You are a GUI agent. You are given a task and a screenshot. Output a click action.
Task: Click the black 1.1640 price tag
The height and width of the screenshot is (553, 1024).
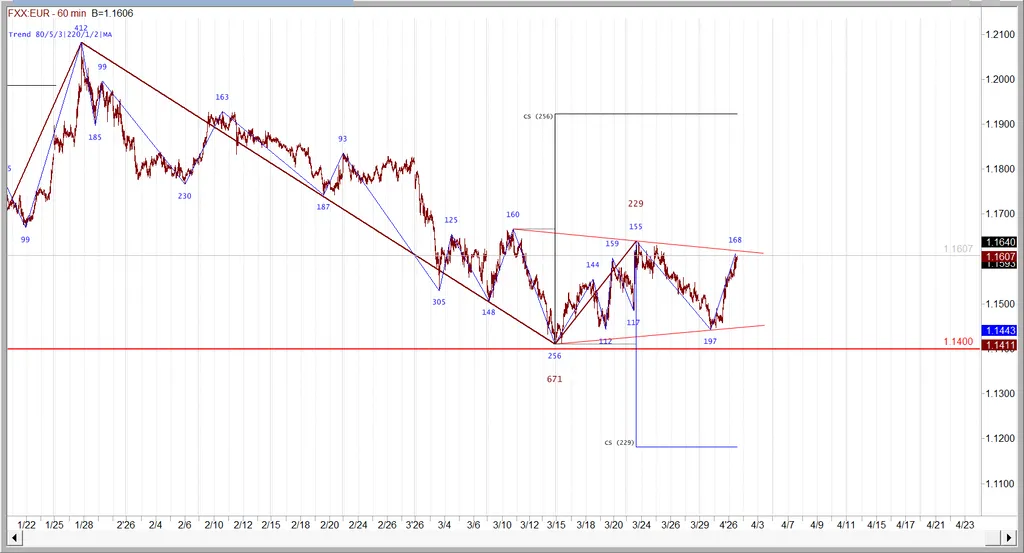coord(1000,242)
